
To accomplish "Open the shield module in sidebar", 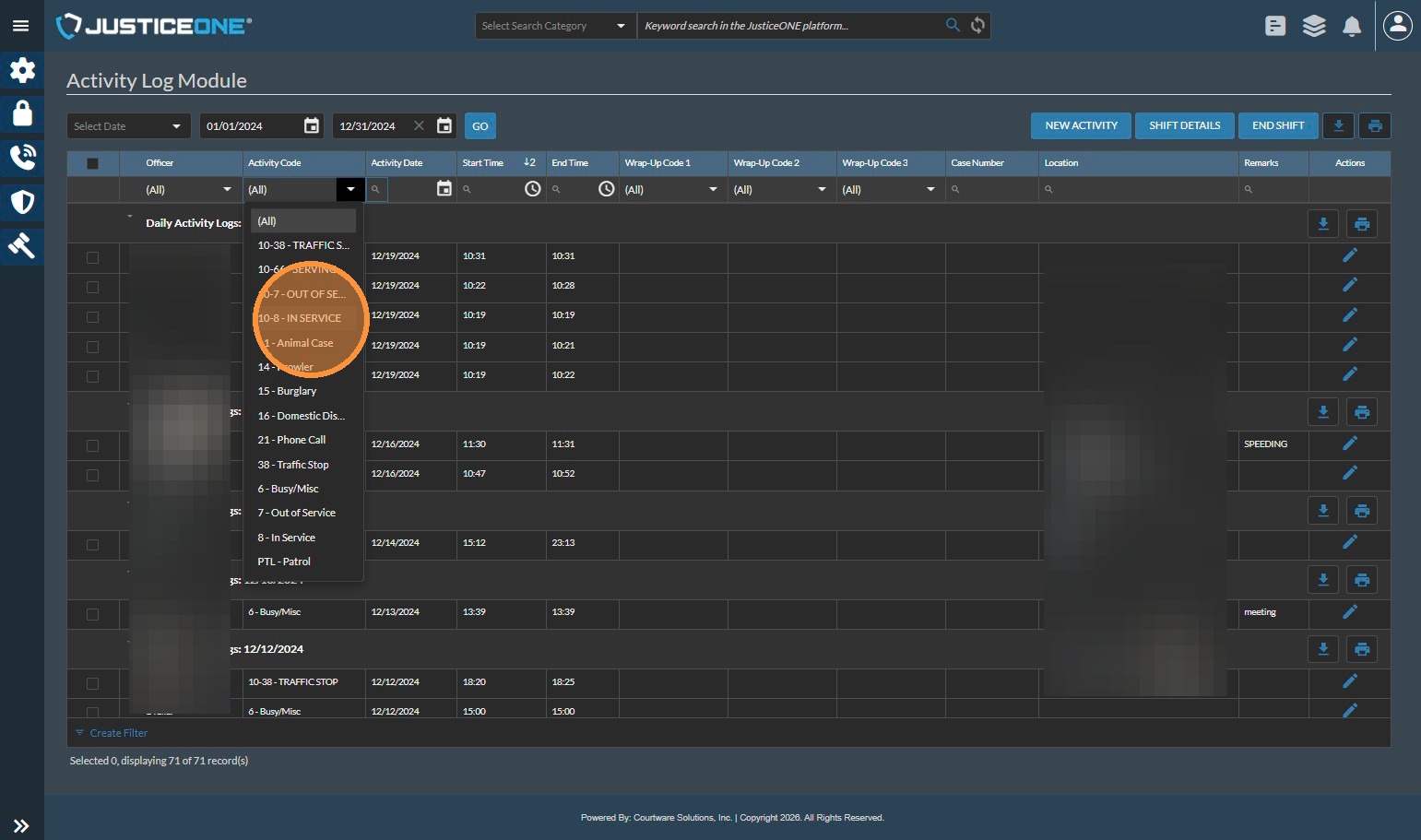I will 22,202.
